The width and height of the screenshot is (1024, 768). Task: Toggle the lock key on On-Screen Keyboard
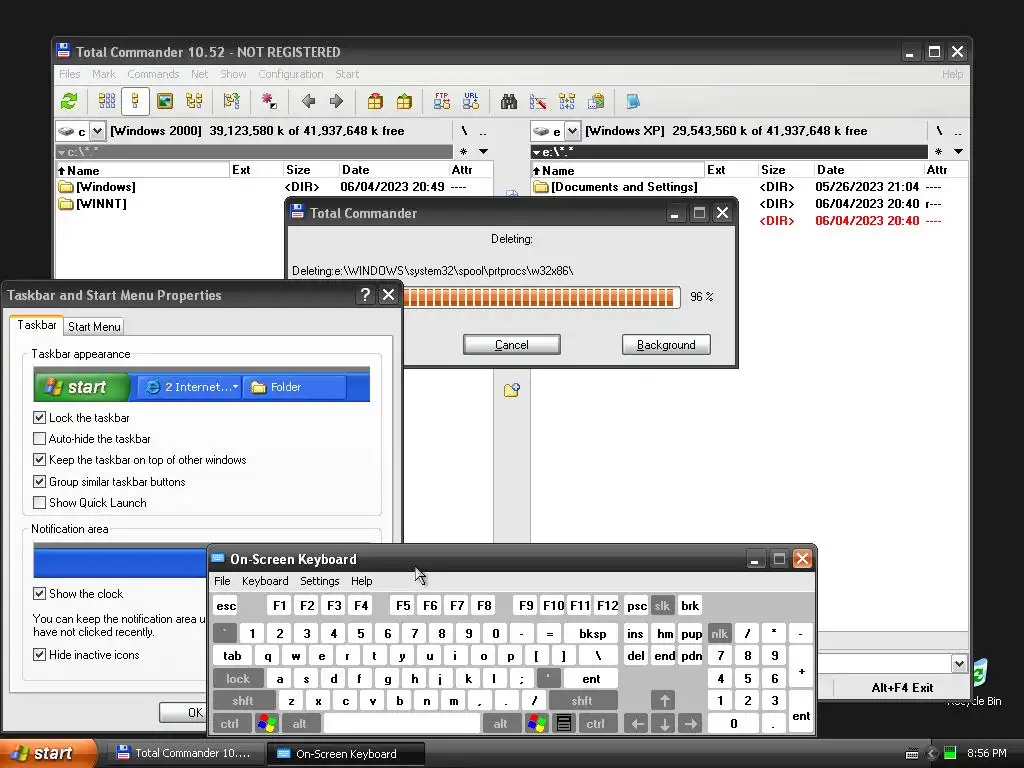[x=238, y=679]
